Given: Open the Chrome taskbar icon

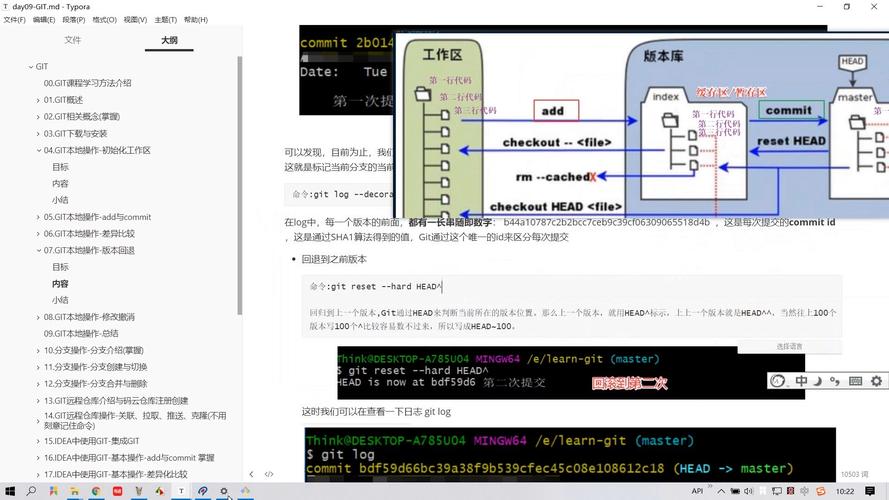Looking at the screenshot, I should (x=96, y=491).
